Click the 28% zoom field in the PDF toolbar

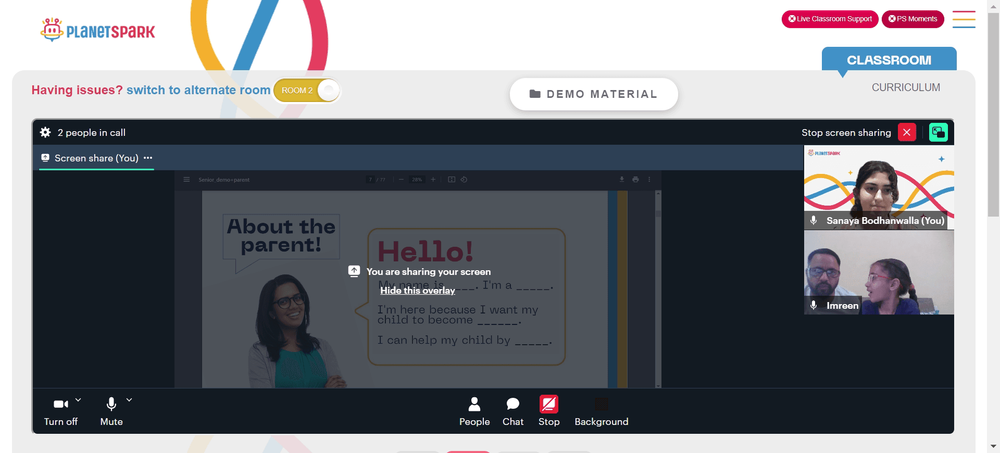(417, 179)
